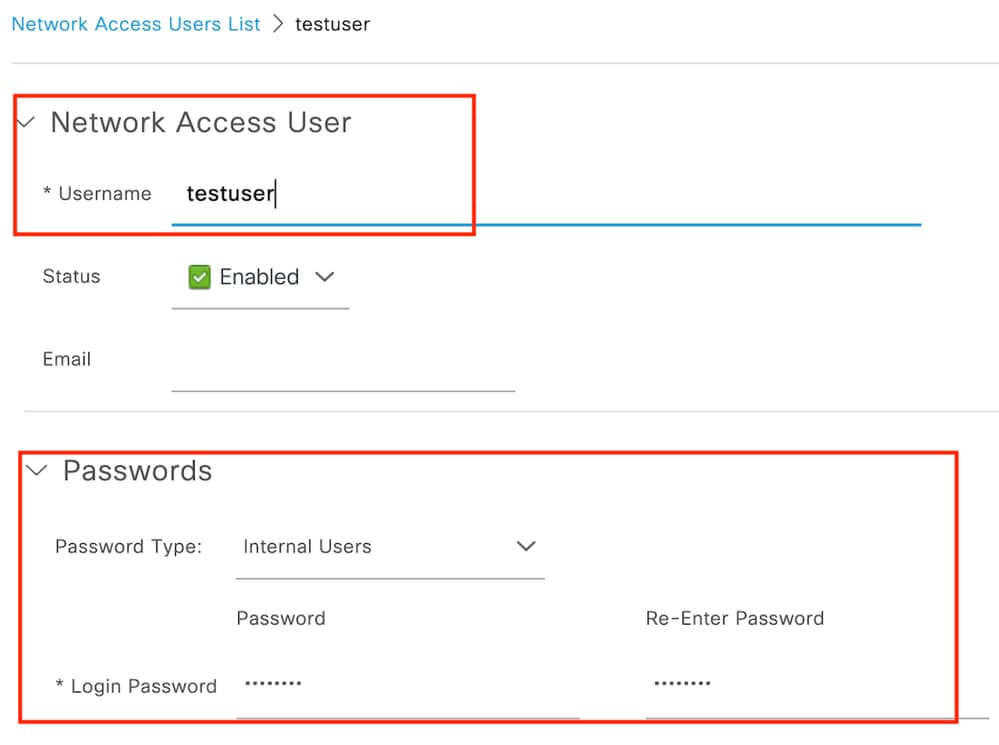999x745 pixels.
Task: Click the Password Type dropdown arrow
Action: coord(526,546)
